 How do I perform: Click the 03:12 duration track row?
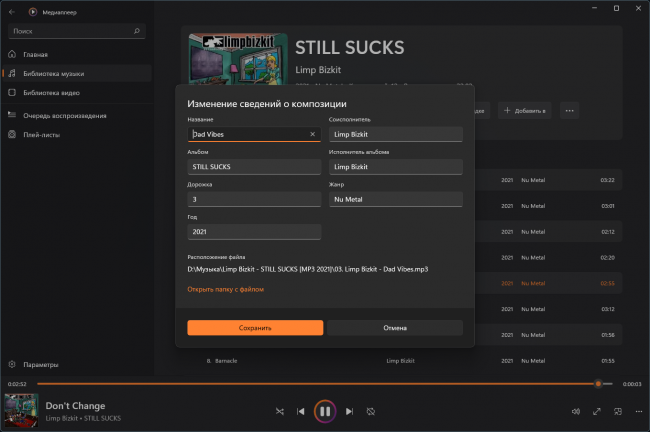(x=548, y=309)
